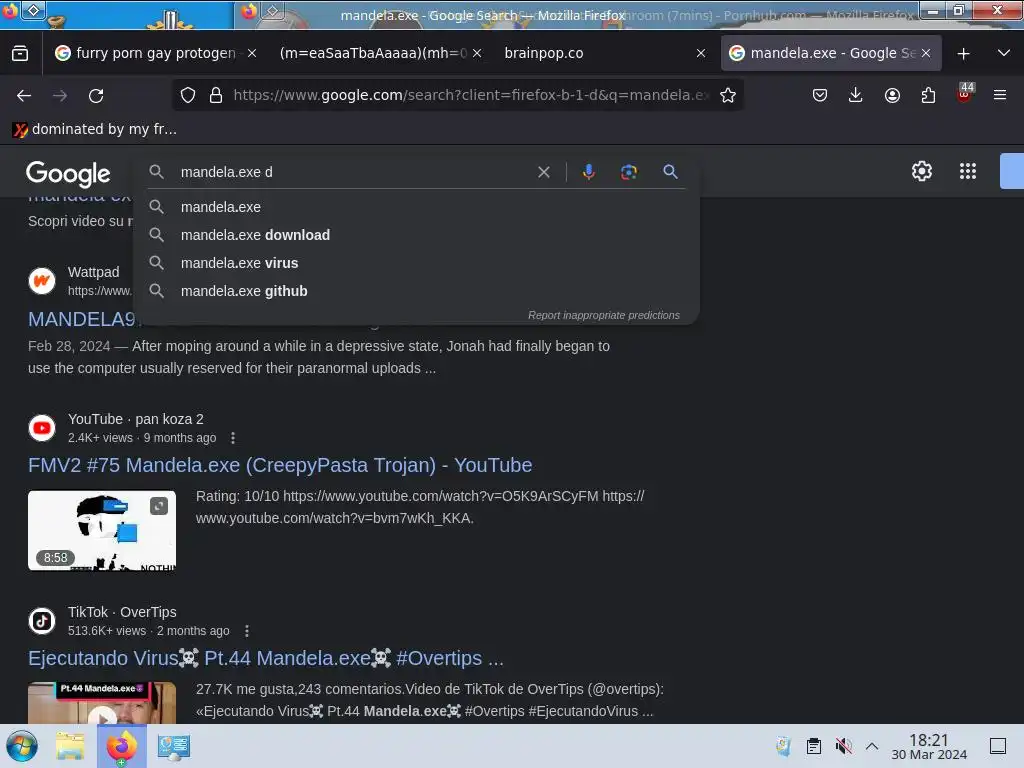Choose suggestion "mandela.exe download"

click(x=417, y=235)
